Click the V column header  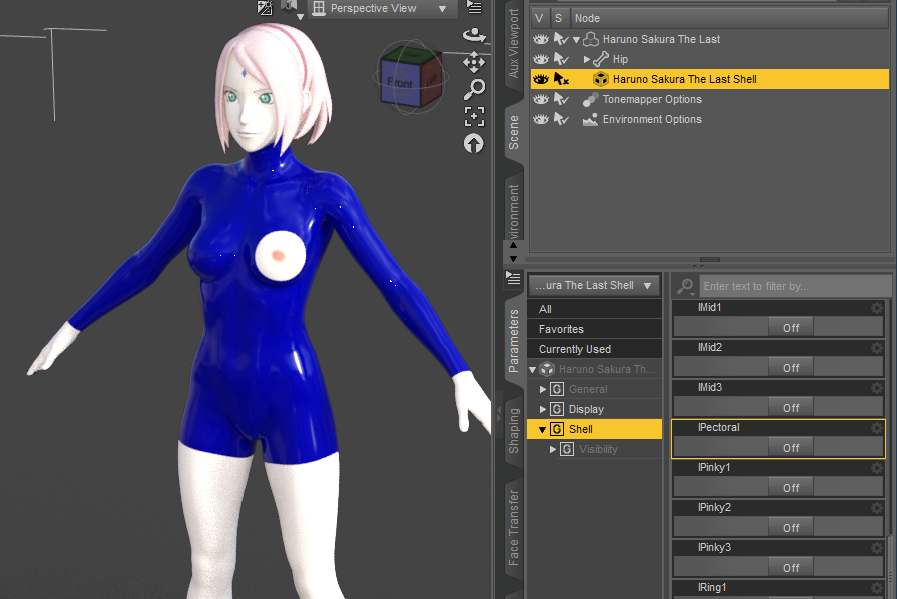pyautogui.click(x=539, y=18)
